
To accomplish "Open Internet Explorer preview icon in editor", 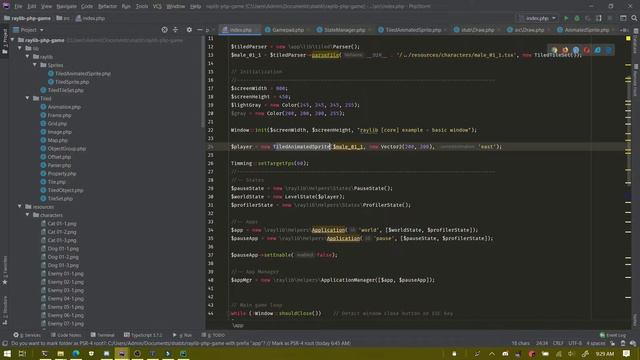I will pyautogui.click(x=598, y=50).
